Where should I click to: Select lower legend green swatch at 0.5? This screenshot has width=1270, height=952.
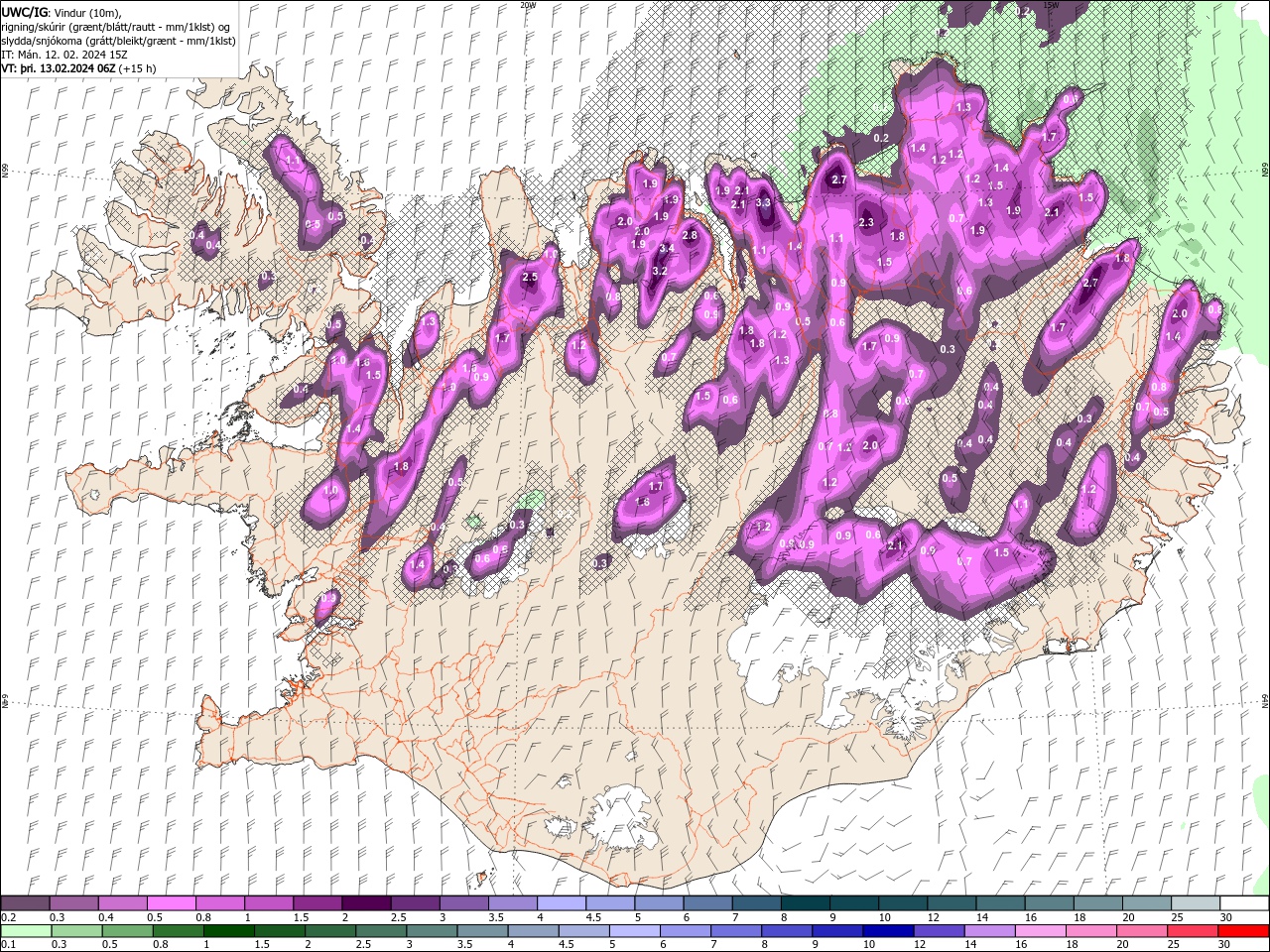click(x=127, y=931)
